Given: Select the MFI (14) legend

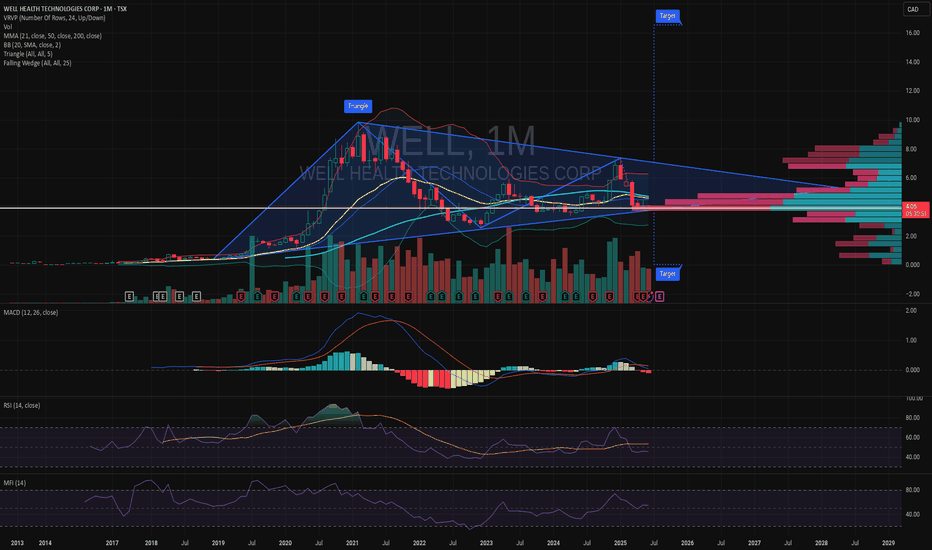Looking at the screenshot, I should point(15,483).
